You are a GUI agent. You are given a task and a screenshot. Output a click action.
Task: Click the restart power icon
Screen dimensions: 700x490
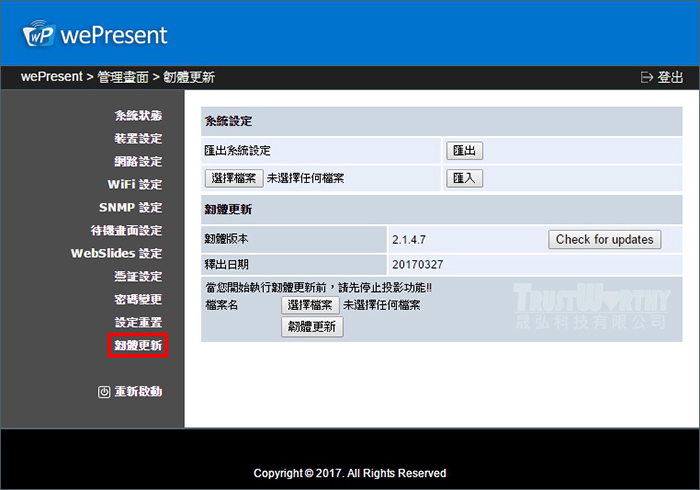click(104, 392)
